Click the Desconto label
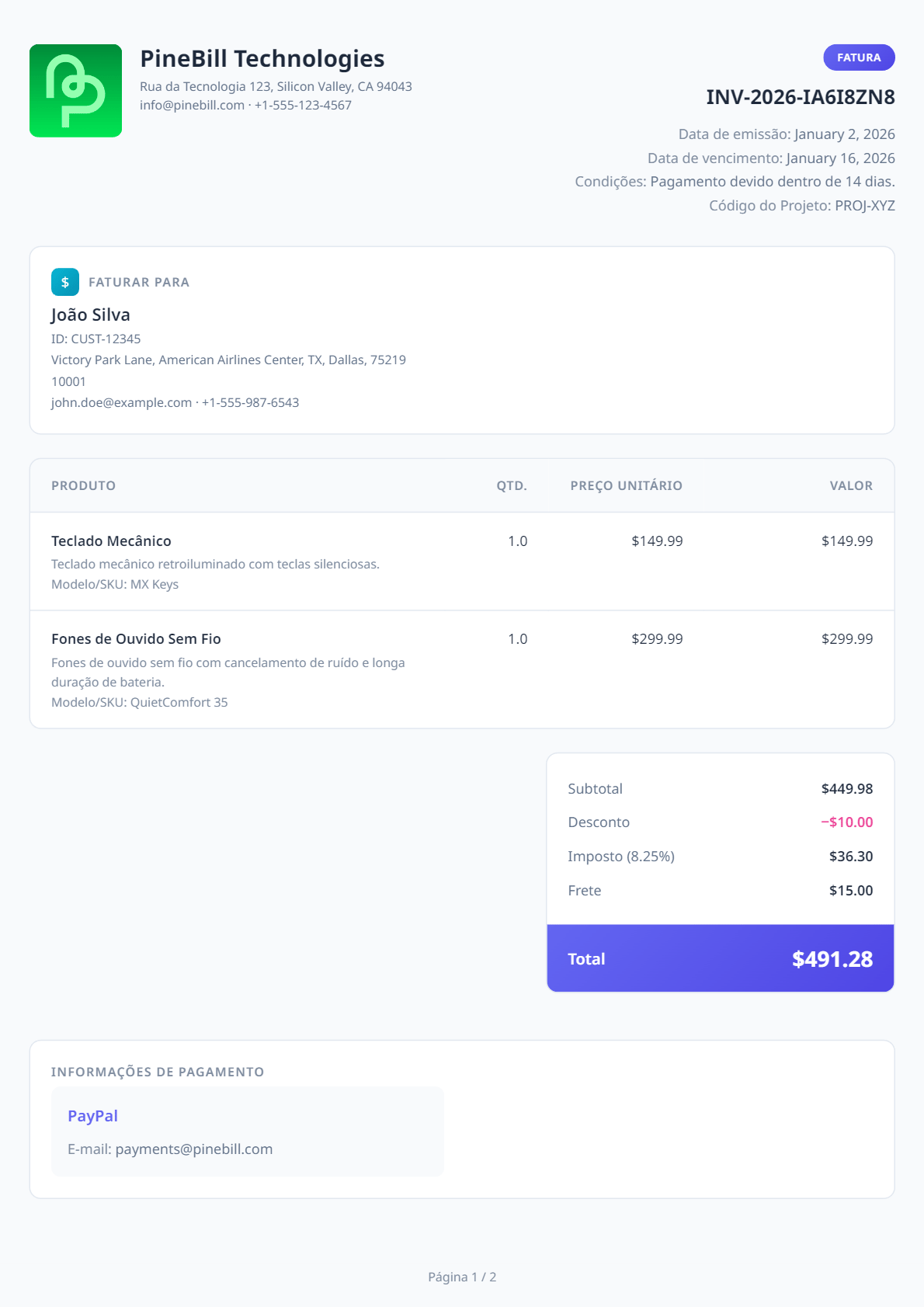924x1307 pixels. 599,822
